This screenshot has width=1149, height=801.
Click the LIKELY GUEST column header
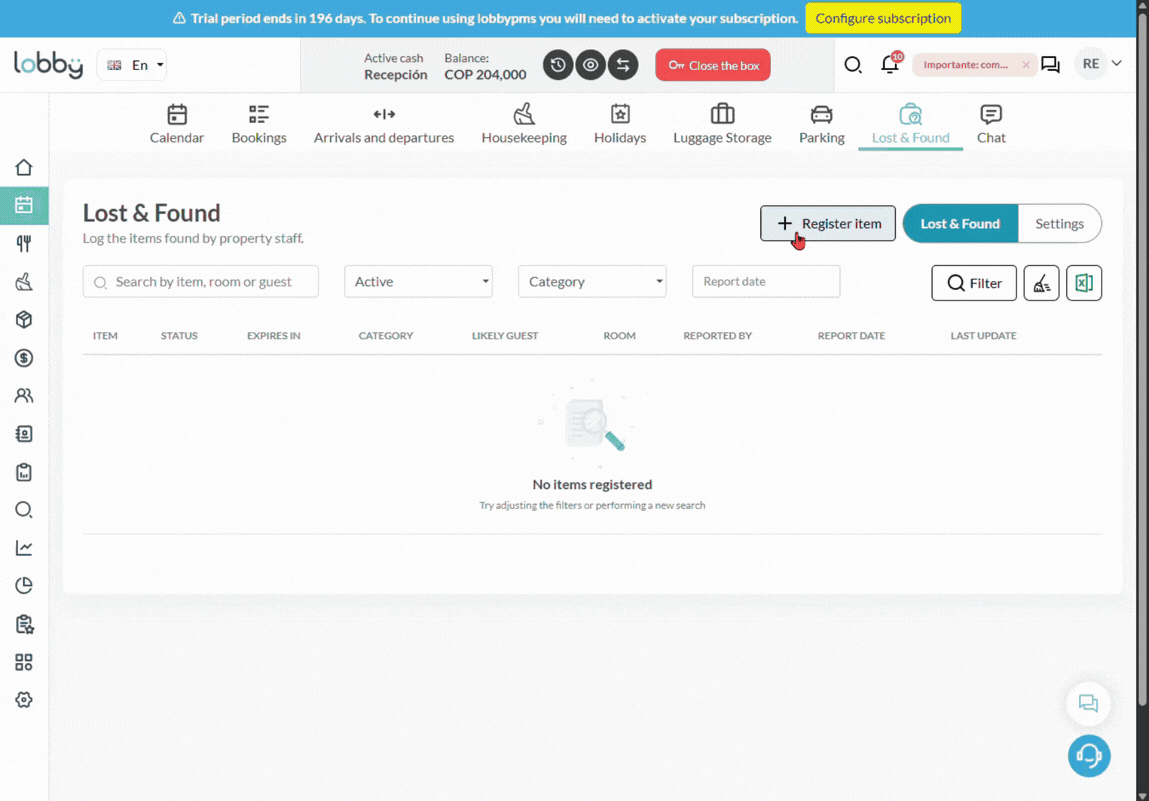click(x=505, y=336)
